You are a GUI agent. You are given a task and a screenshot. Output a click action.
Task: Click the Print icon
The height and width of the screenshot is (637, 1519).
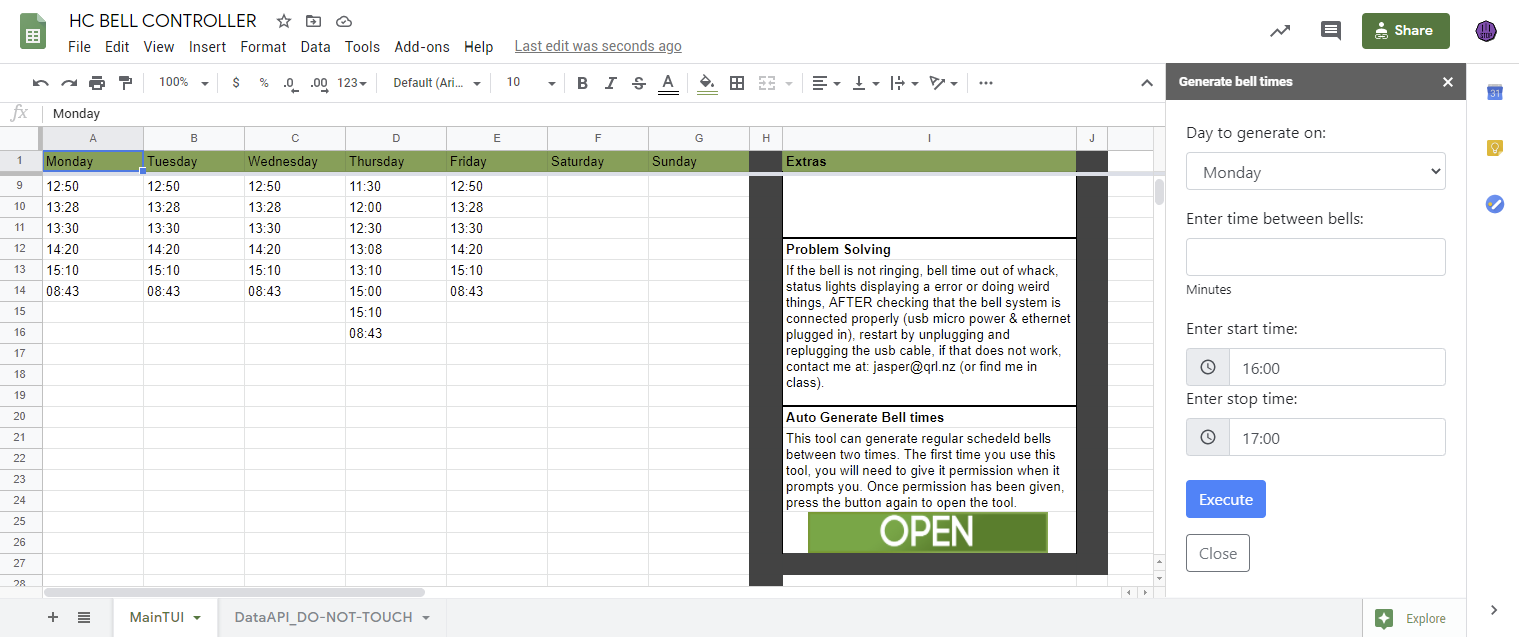pyautogui.click(x=97, y=83)
